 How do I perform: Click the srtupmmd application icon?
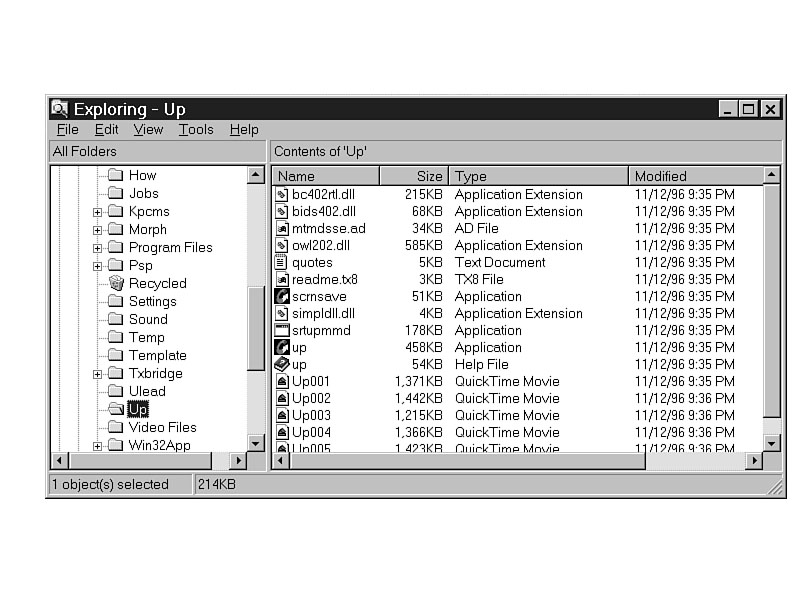tap(282, 330)
